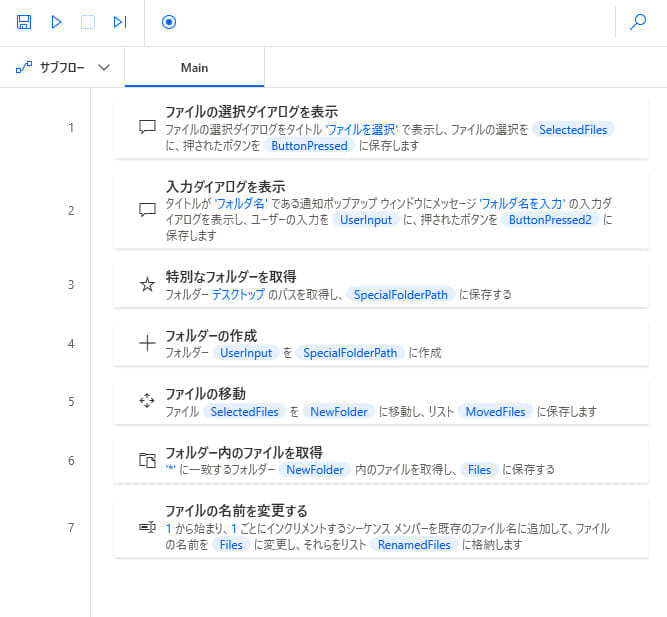Select SelectedFiles variable in ファイルの移動
This screenshot has width=667, height=617.
[x=244, y=411]
